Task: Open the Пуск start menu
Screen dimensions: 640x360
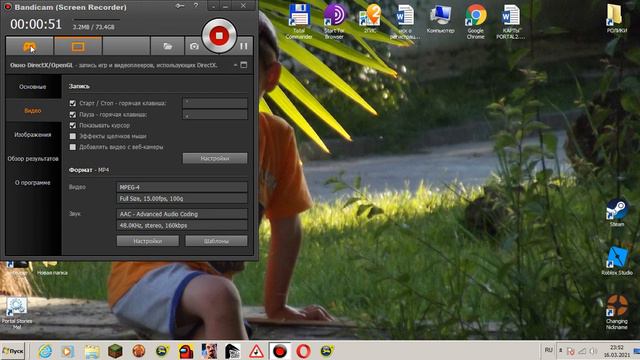Action: [13, 351]
